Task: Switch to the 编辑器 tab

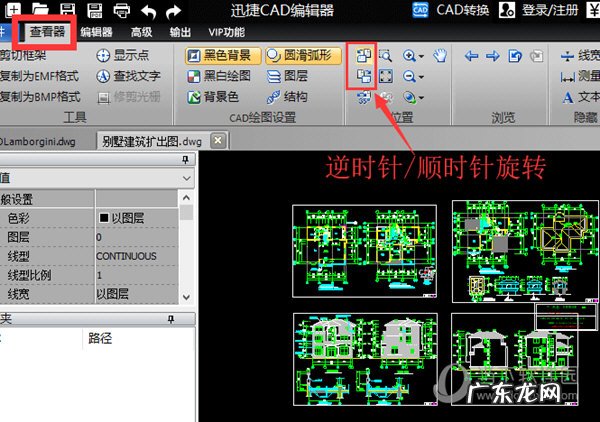Action: [96, 32]
